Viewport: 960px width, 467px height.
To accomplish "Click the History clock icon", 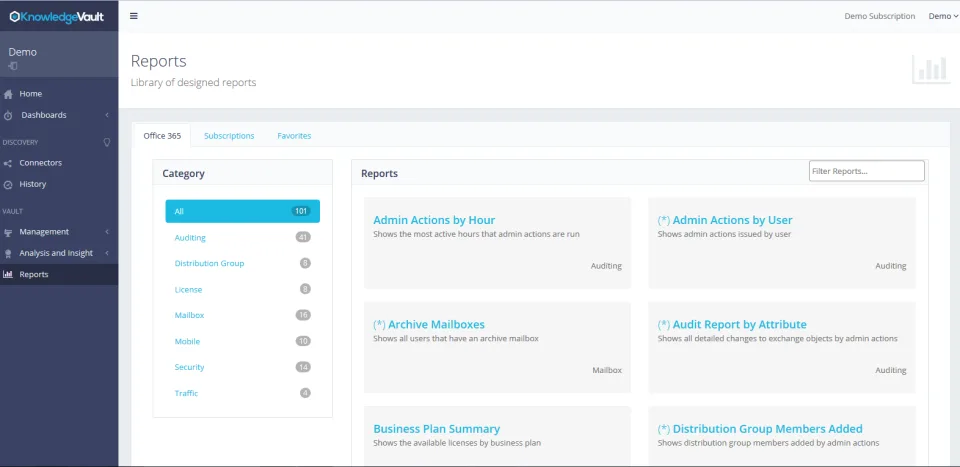I will 8,184.
